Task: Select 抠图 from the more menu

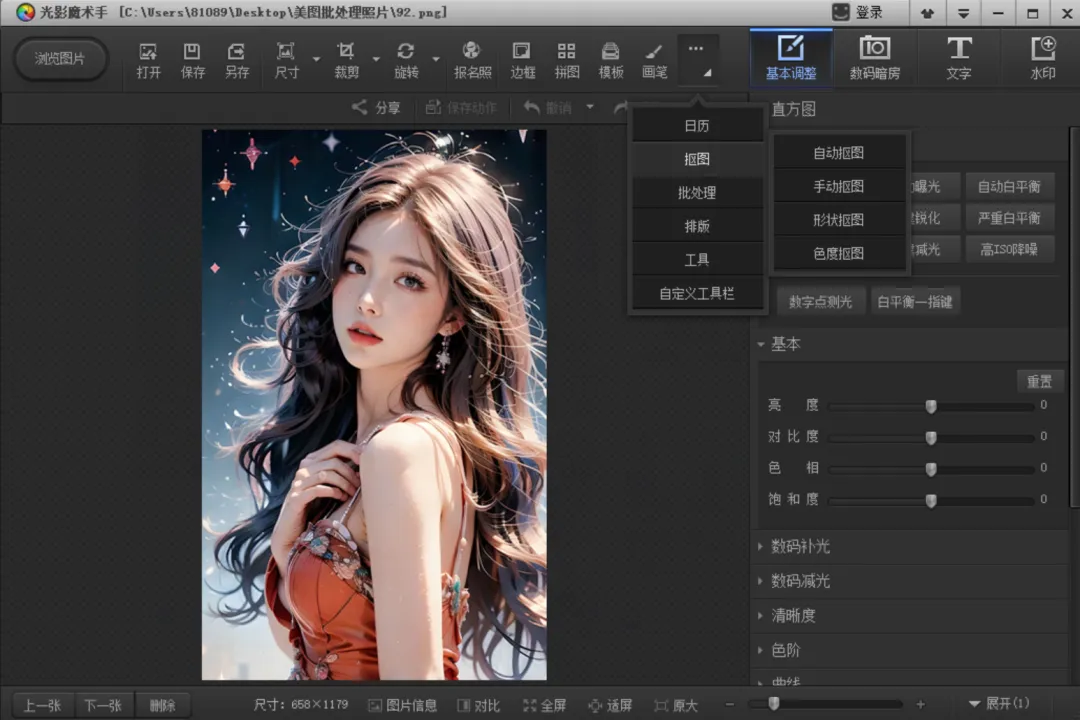Action: 697,159
